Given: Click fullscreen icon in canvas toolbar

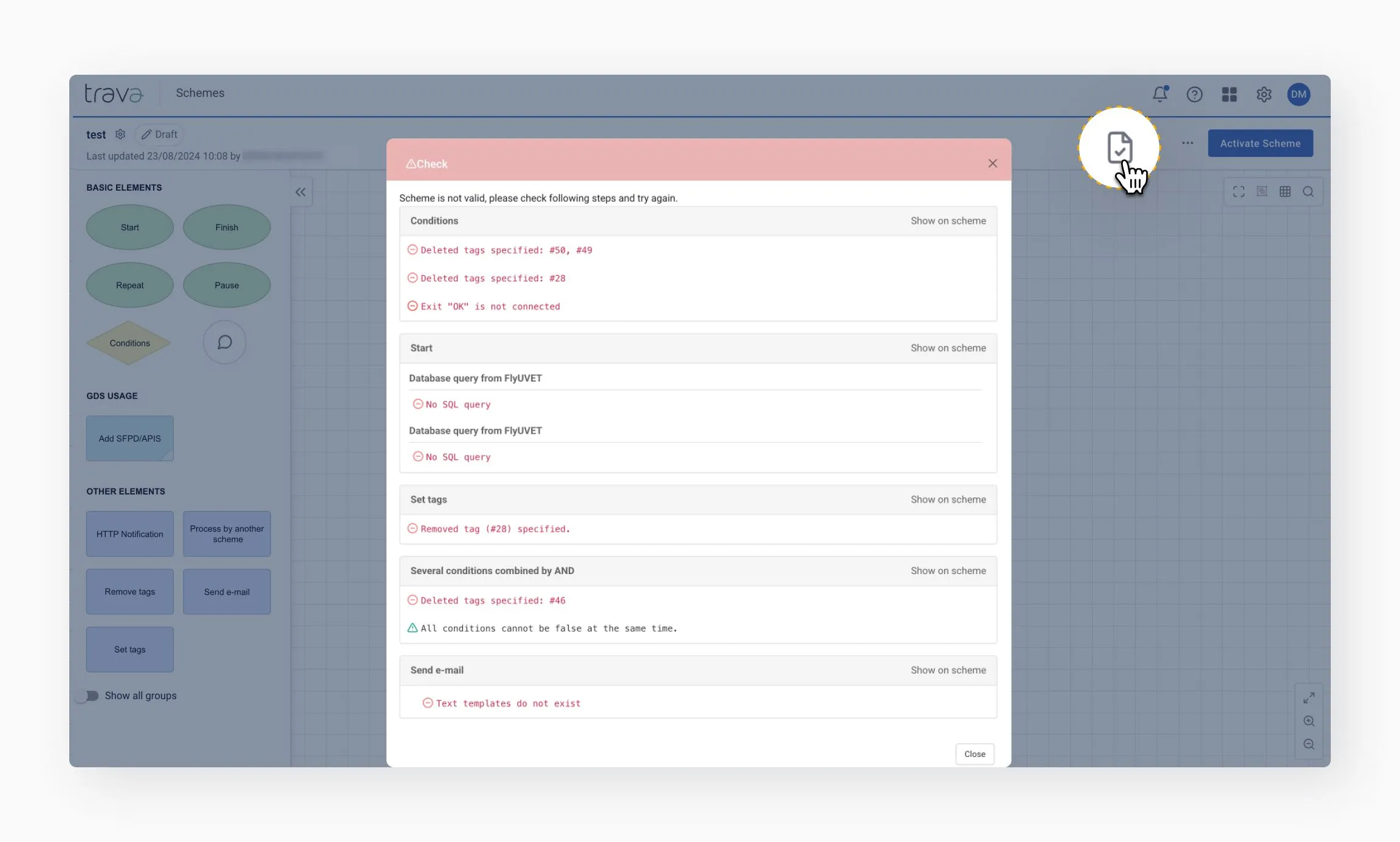Looking at the screenshot, I should coord(1239,192).
